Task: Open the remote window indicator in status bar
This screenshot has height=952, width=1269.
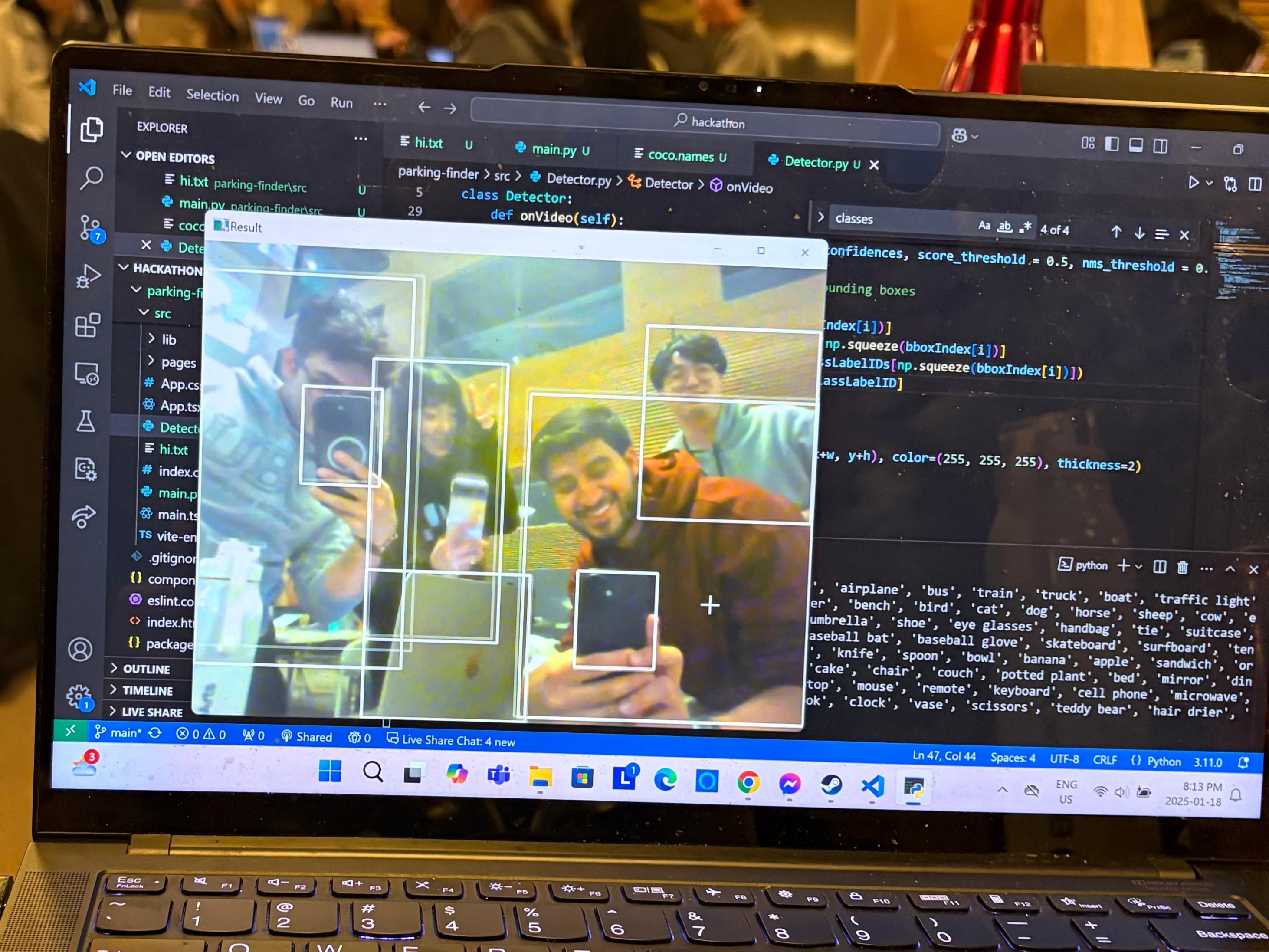Action: [71, 731]
